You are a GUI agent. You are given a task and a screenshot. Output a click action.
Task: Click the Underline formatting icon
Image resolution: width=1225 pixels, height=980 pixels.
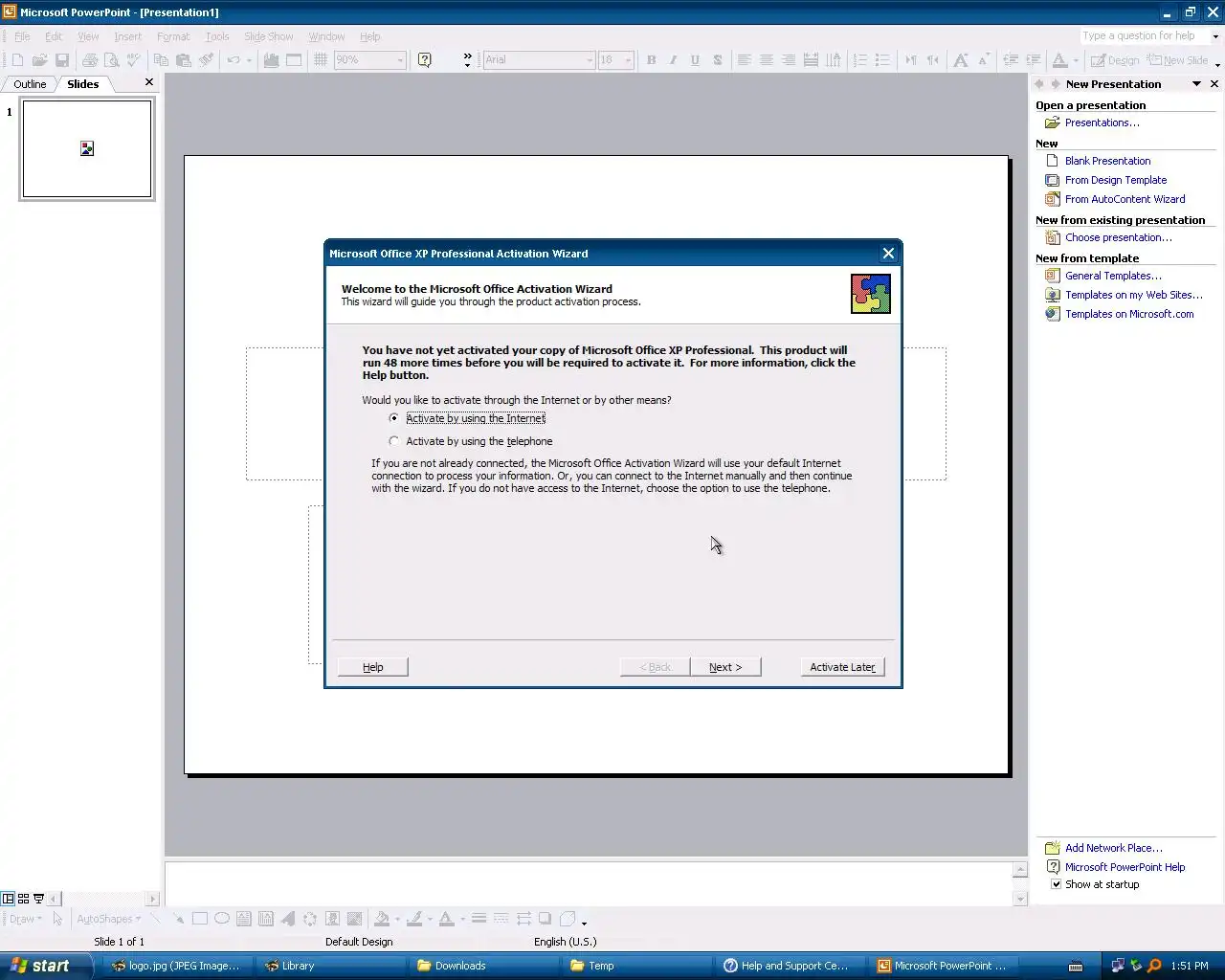pos(695,60)
